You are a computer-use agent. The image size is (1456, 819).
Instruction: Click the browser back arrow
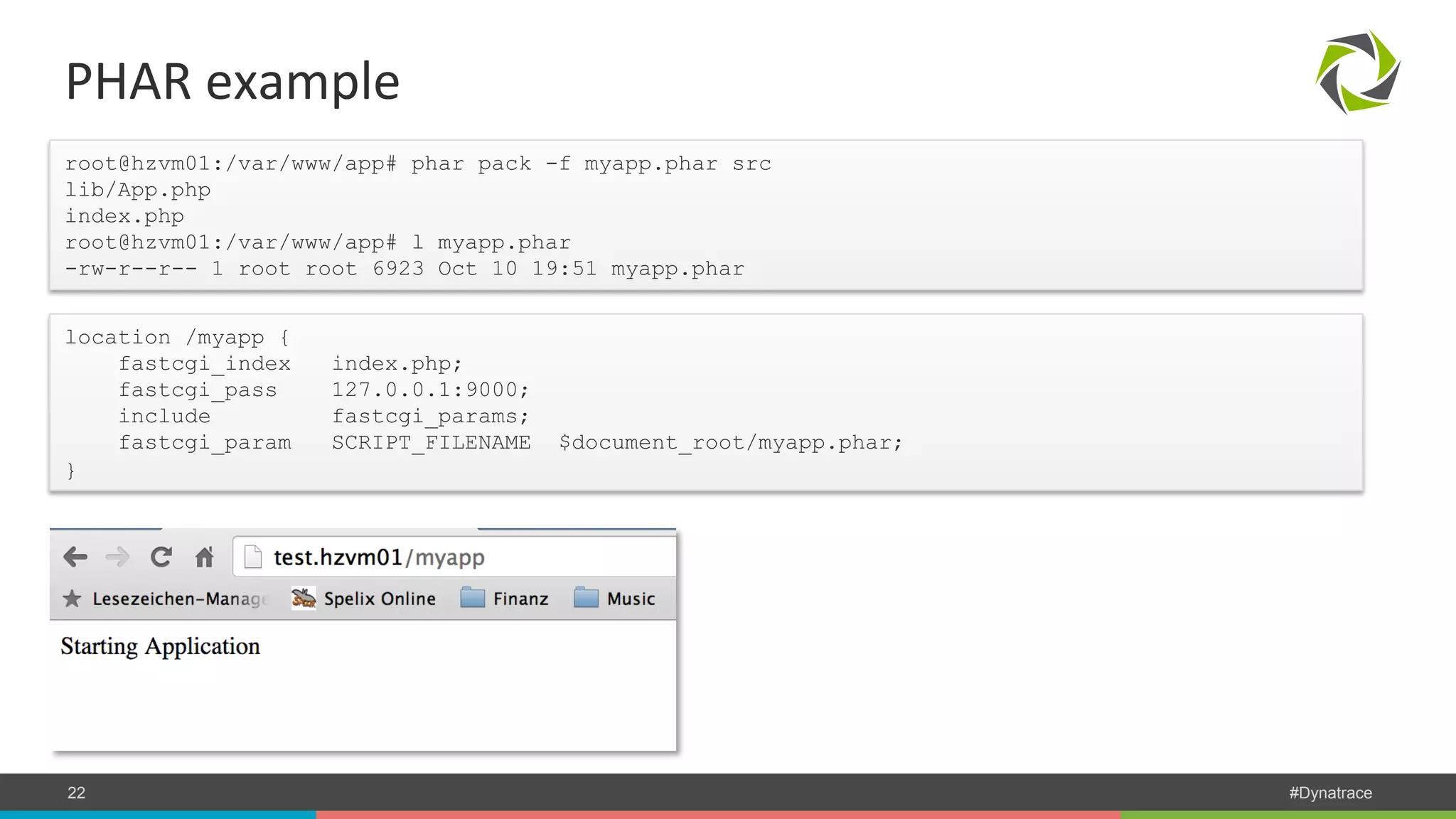pos(75,557)
